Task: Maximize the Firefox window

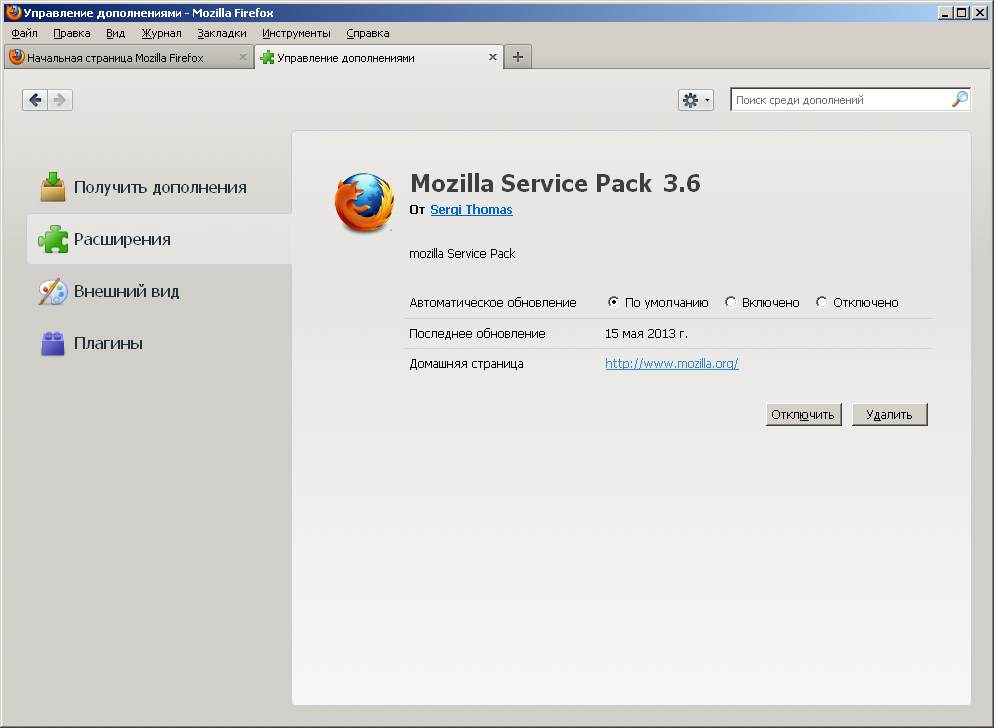Action: click(962, 13)
